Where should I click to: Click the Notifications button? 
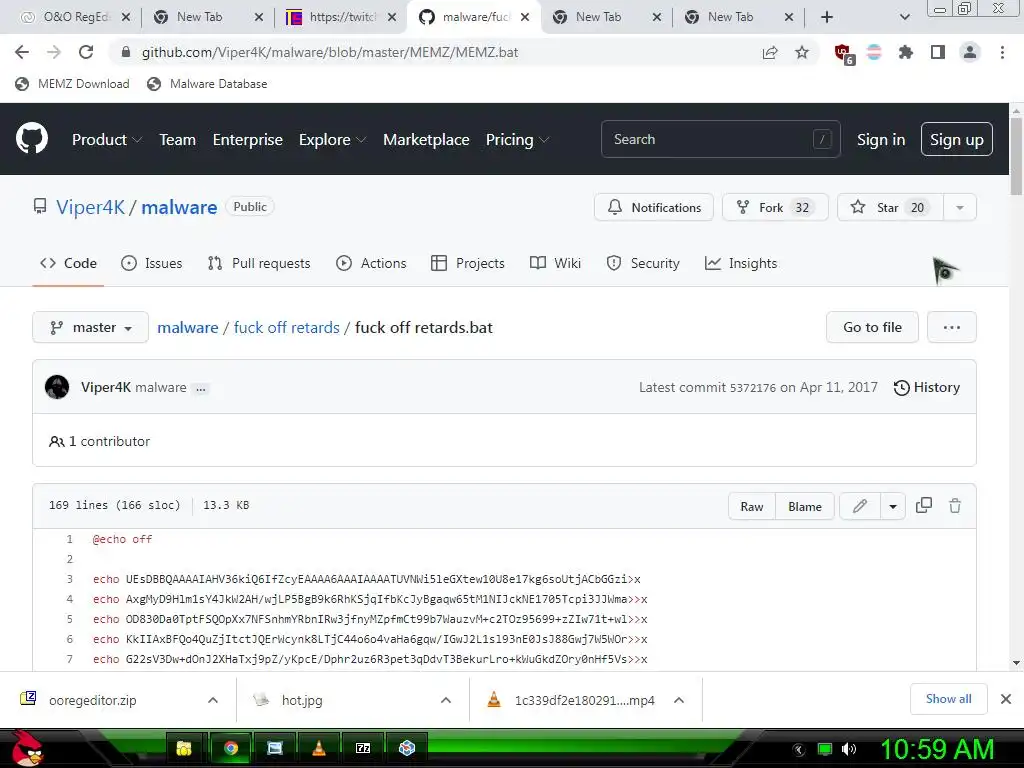click(x=654, y=208)
